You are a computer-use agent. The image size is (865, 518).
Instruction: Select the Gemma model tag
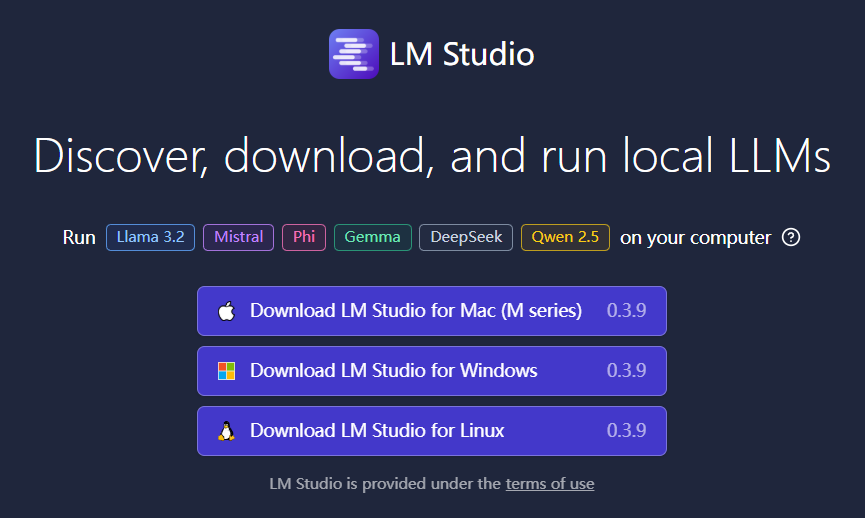click(372, 237)
